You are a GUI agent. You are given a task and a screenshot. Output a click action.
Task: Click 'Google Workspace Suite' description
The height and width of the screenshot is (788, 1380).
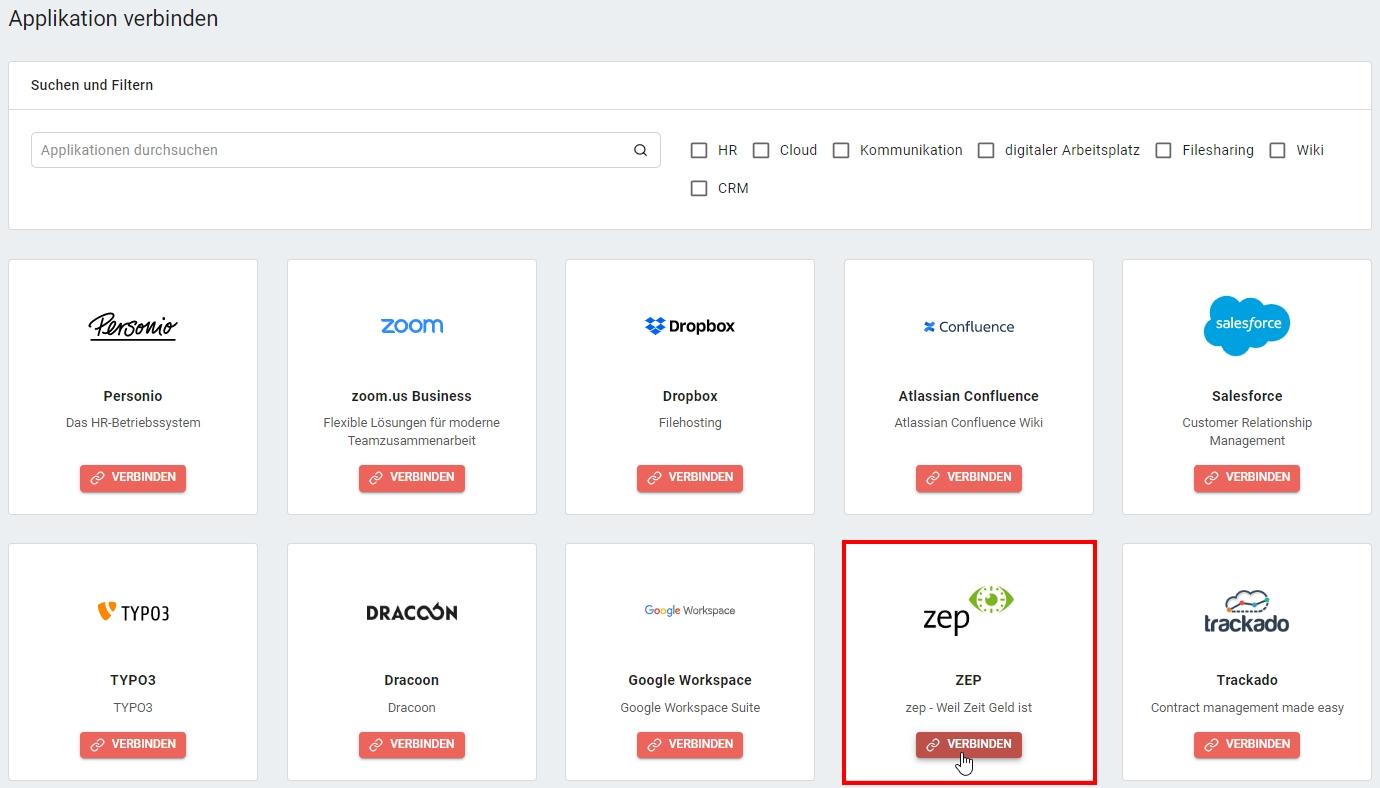pos(690,708)
